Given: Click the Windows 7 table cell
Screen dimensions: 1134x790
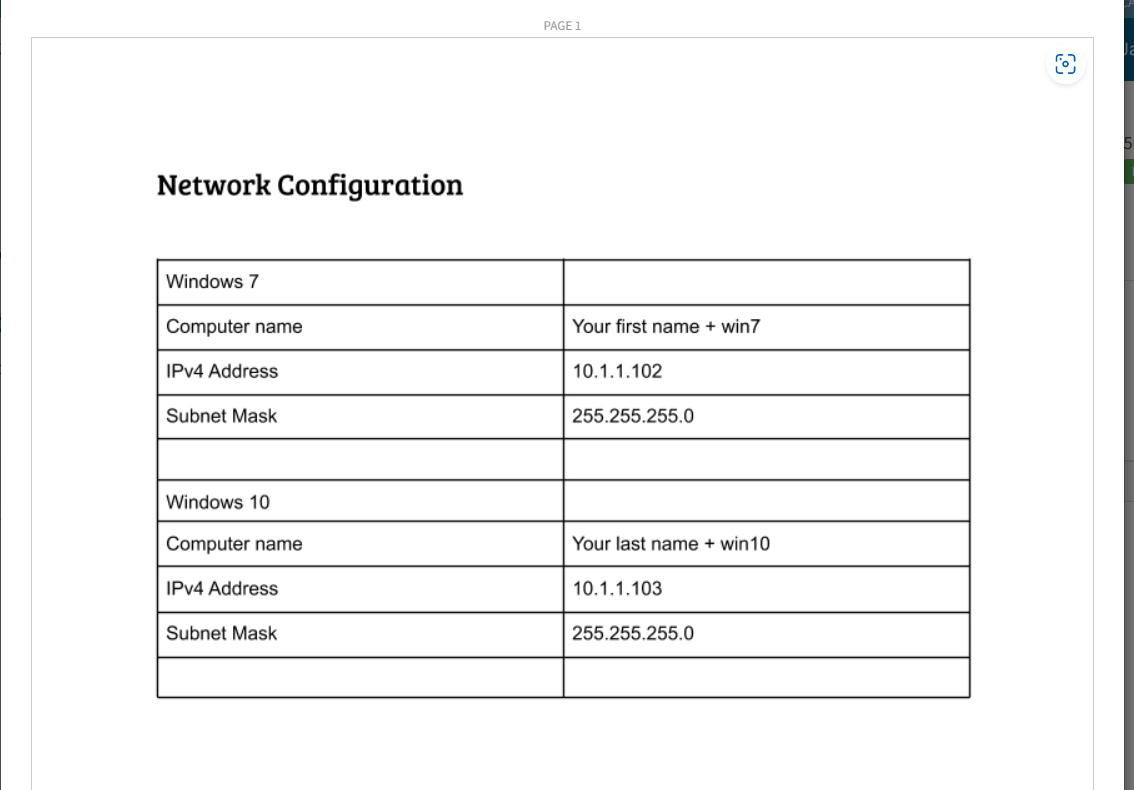Looking at the screenshot, I should coord(360,282).
